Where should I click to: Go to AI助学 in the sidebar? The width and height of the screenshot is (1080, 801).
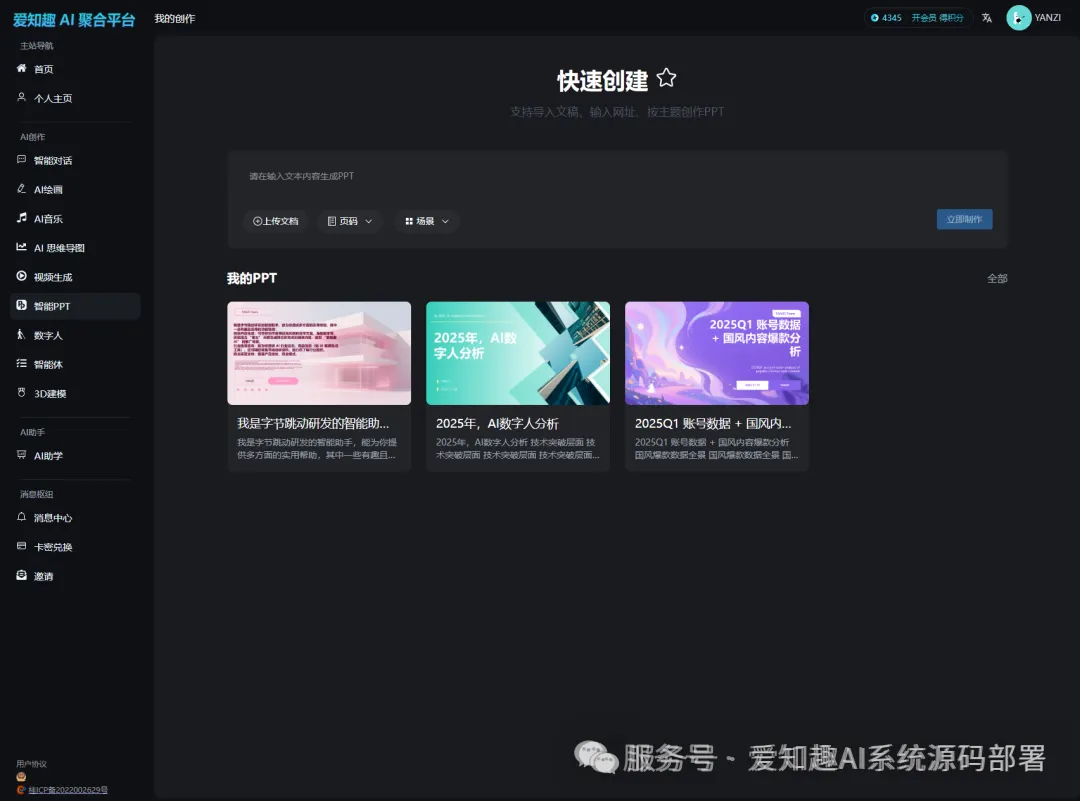point(75,456)
